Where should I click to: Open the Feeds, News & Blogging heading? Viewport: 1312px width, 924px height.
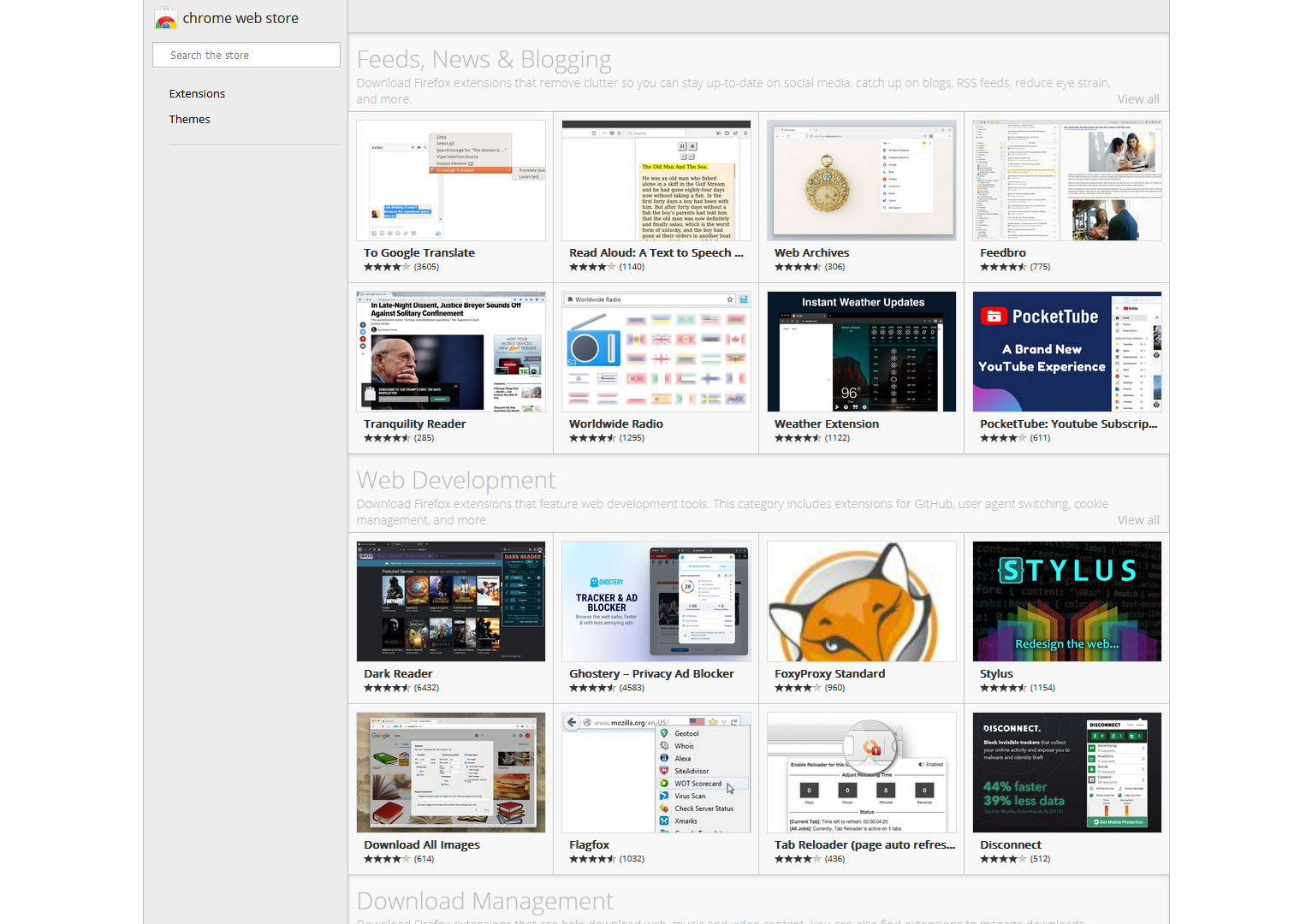point(484,59)
